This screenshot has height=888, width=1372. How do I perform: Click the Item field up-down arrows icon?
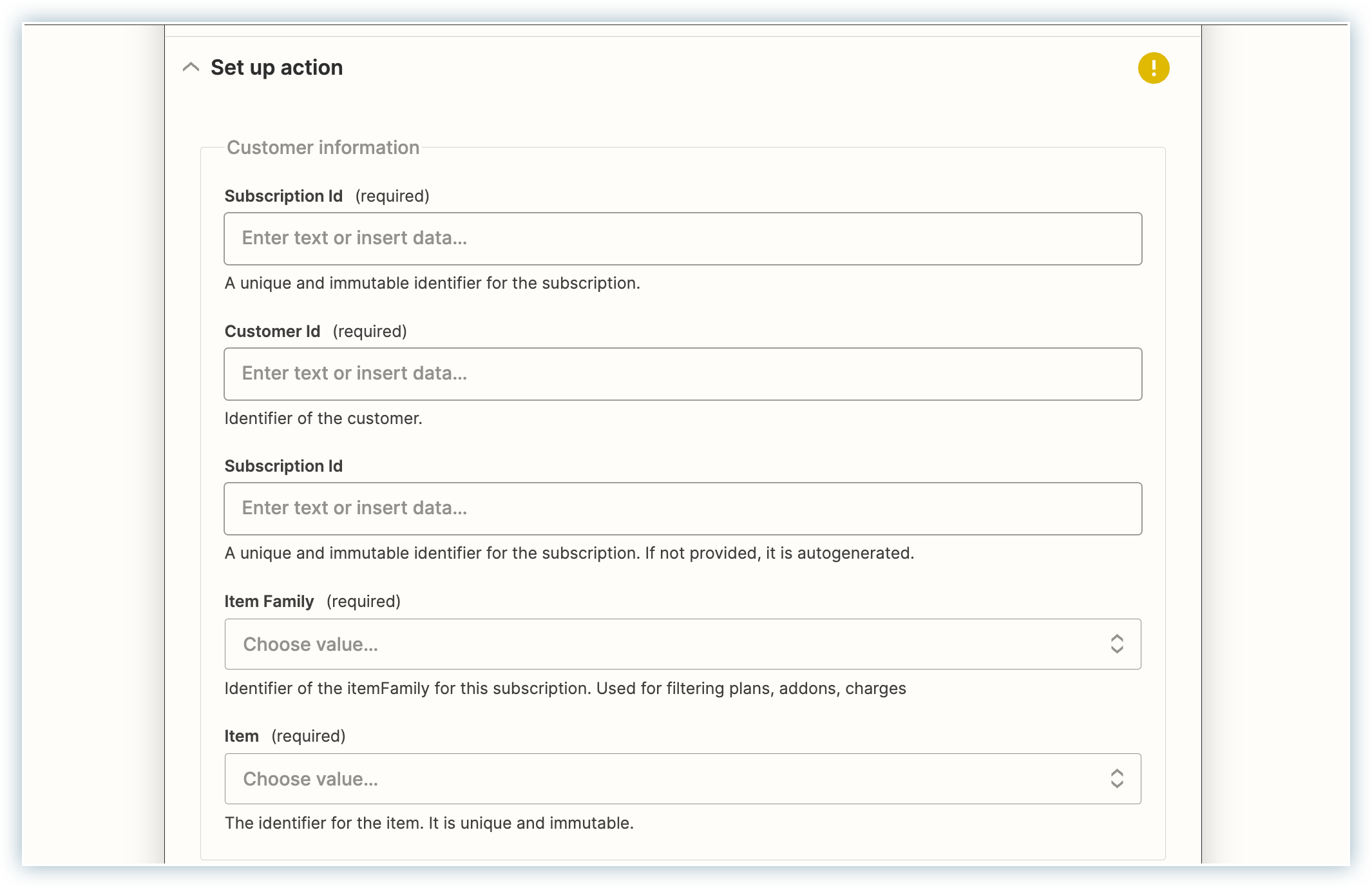point(1117,778)
